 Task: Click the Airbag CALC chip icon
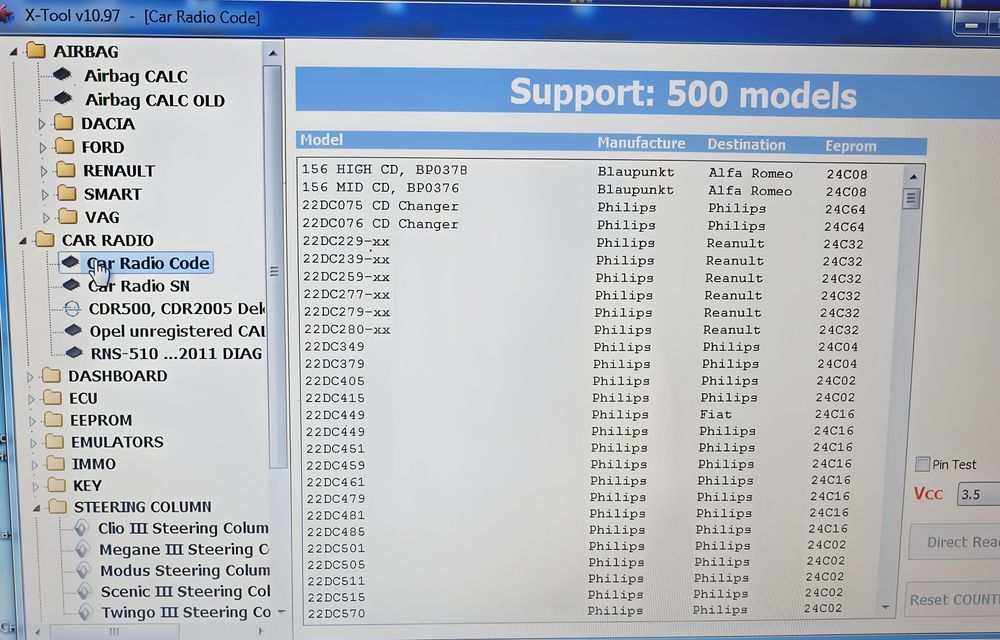tap(62, 75)
